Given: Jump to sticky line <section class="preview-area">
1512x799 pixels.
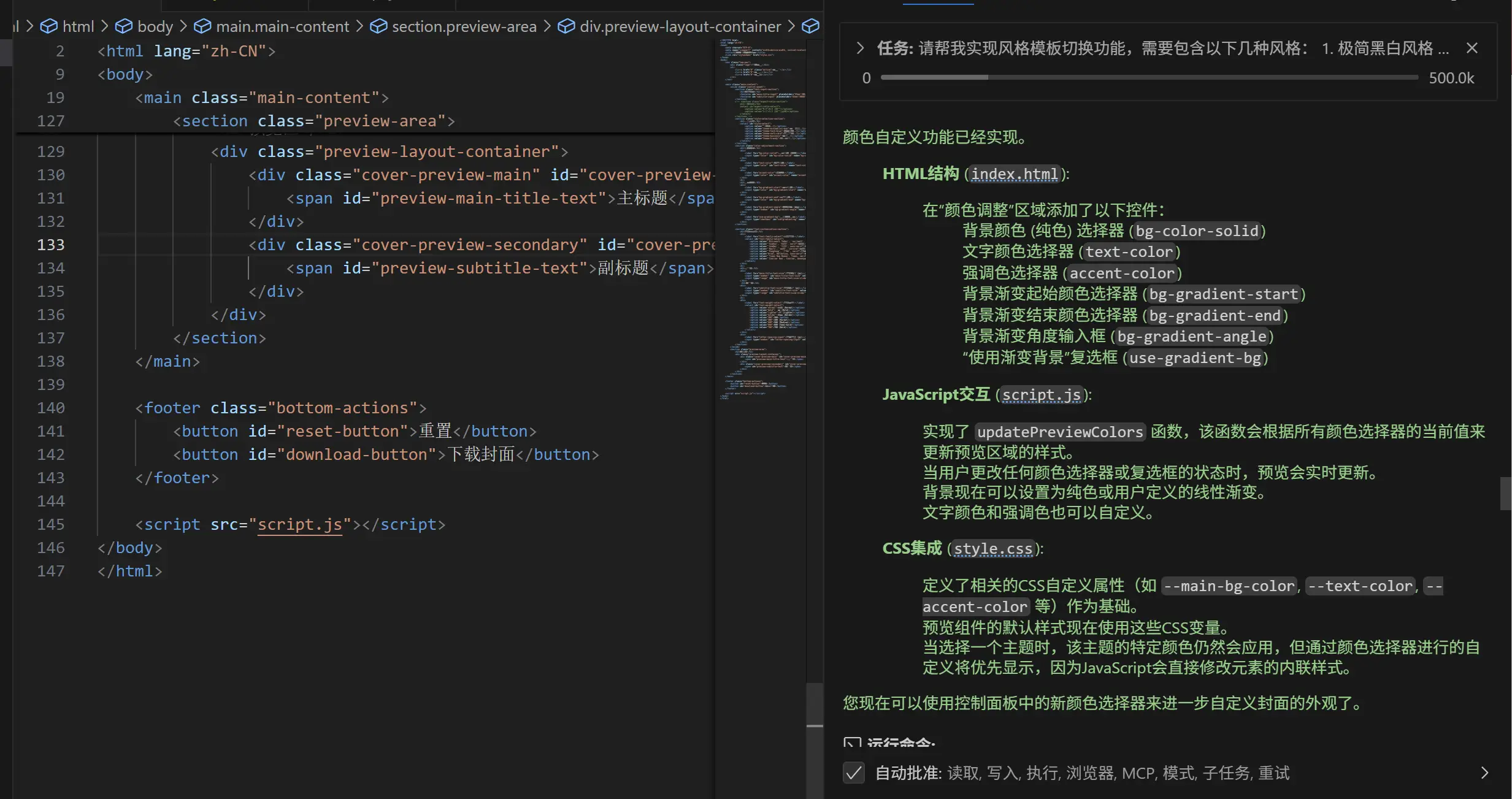Looking at the screenshot, I should 314,121.
